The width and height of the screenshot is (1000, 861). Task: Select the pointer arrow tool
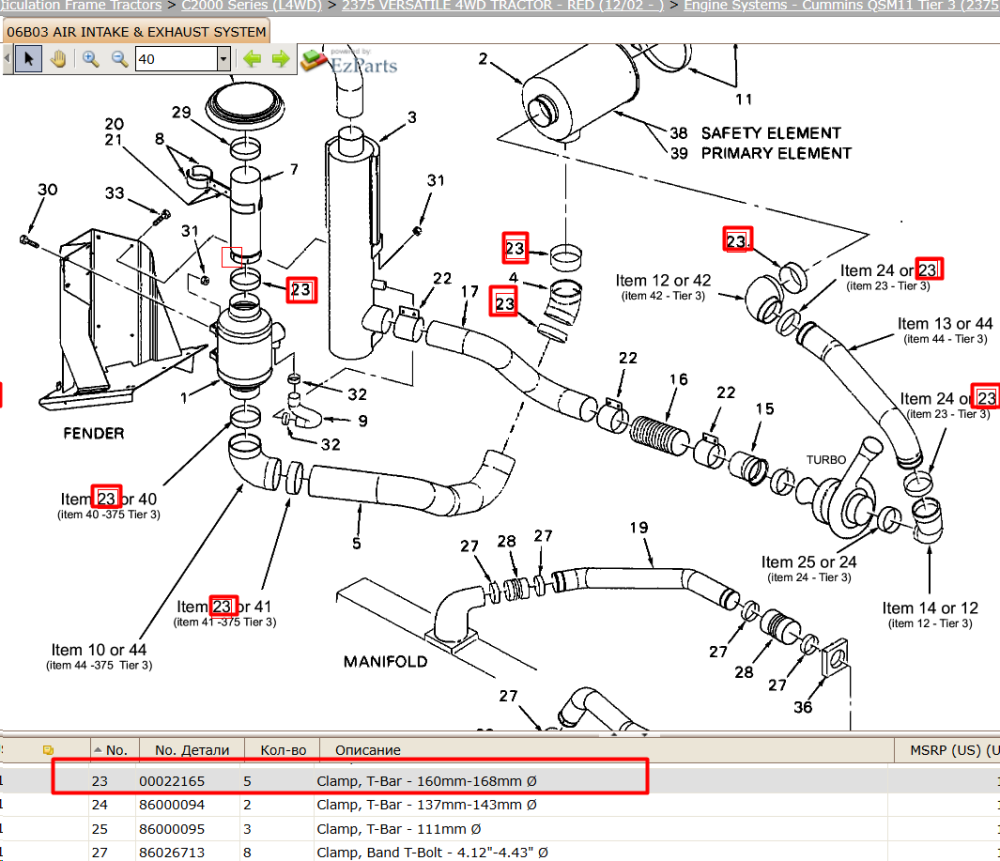[x=28, y=59]
